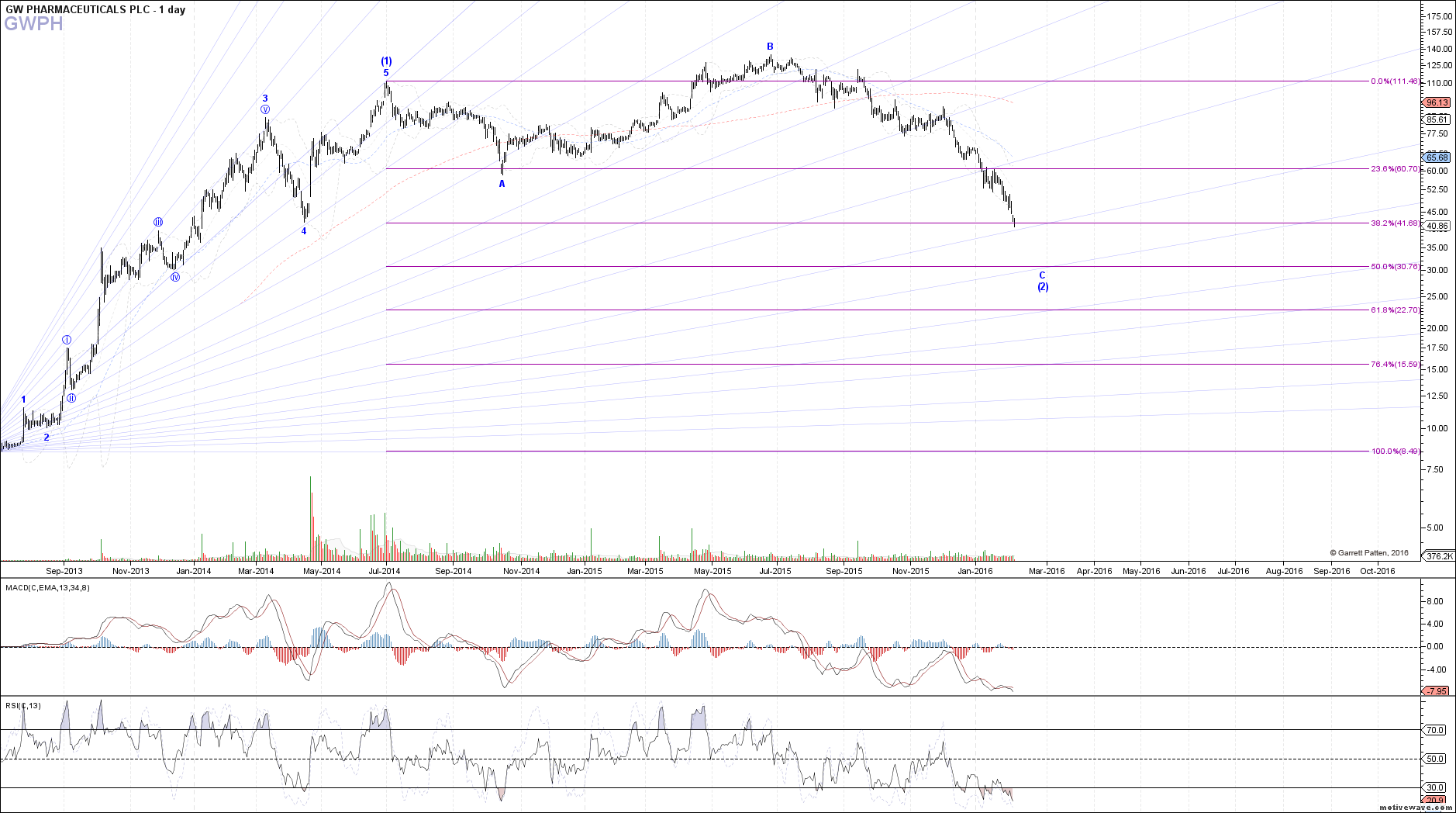The width and height of the screenshot is (1456, 813).
Task: Click the 77.50 price axis value
Action: [x=1436, y=134]
